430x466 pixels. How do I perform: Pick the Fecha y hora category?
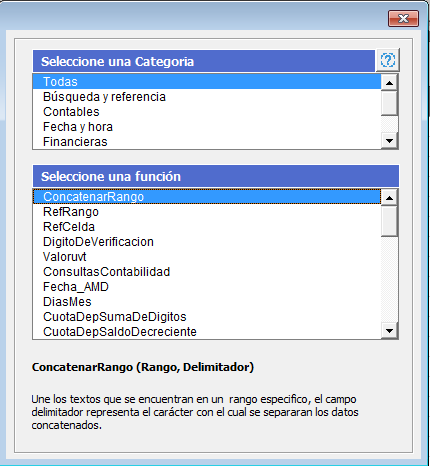(x=207, y=127)
